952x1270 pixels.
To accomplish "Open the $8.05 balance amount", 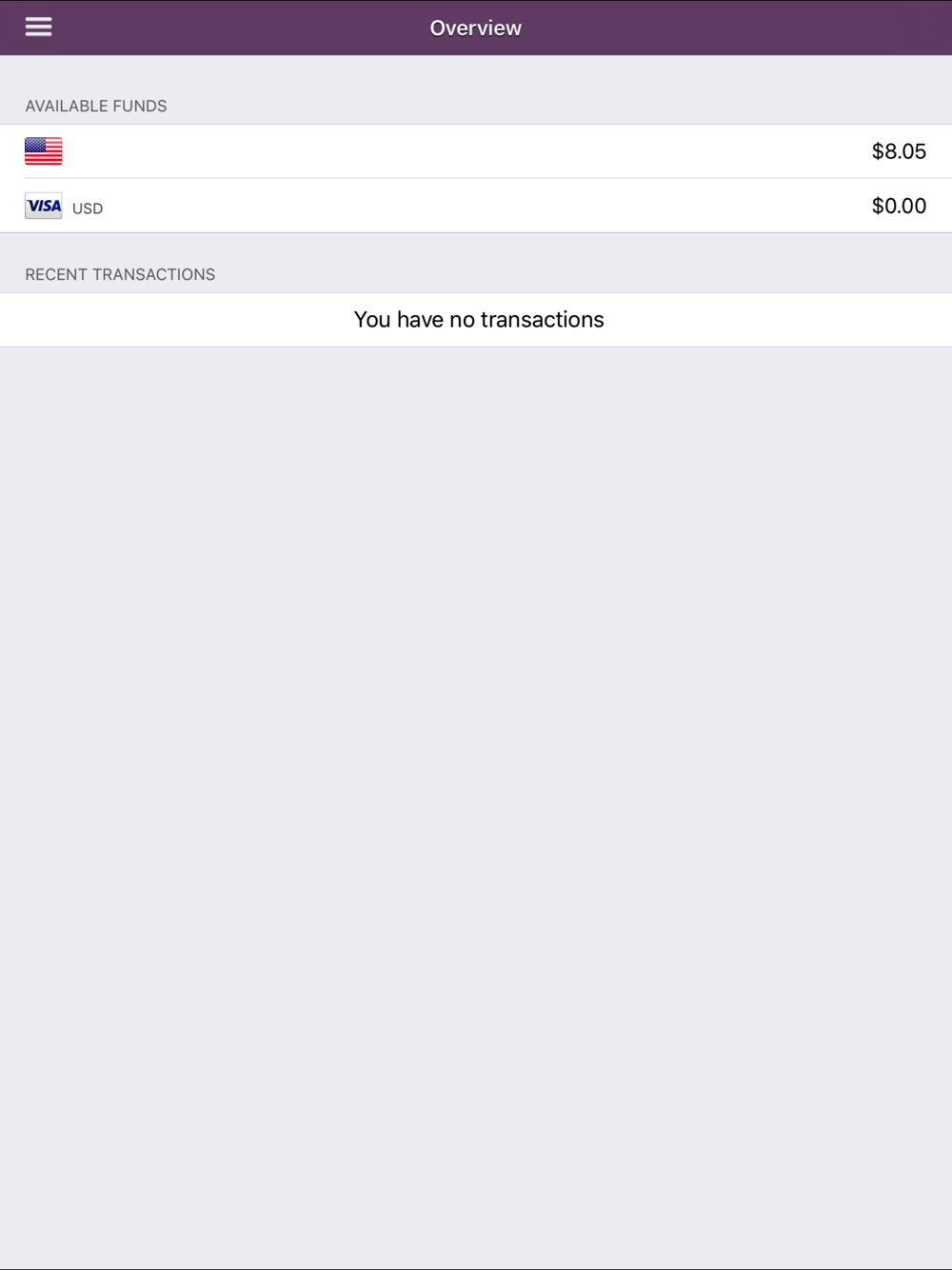I will coord(899,151).
